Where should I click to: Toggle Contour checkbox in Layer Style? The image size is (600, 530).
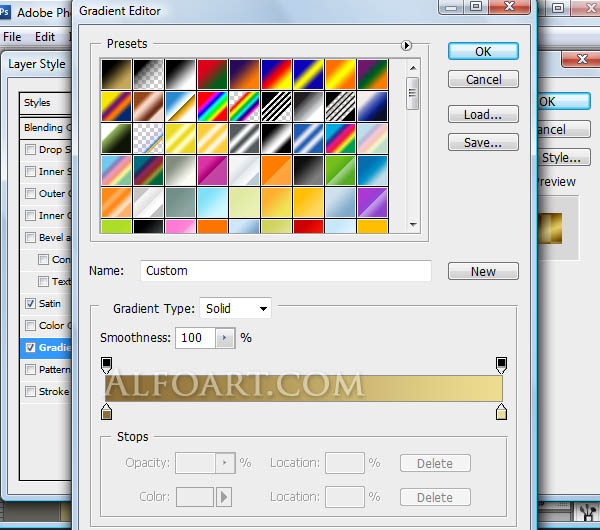tap(43, 259)
